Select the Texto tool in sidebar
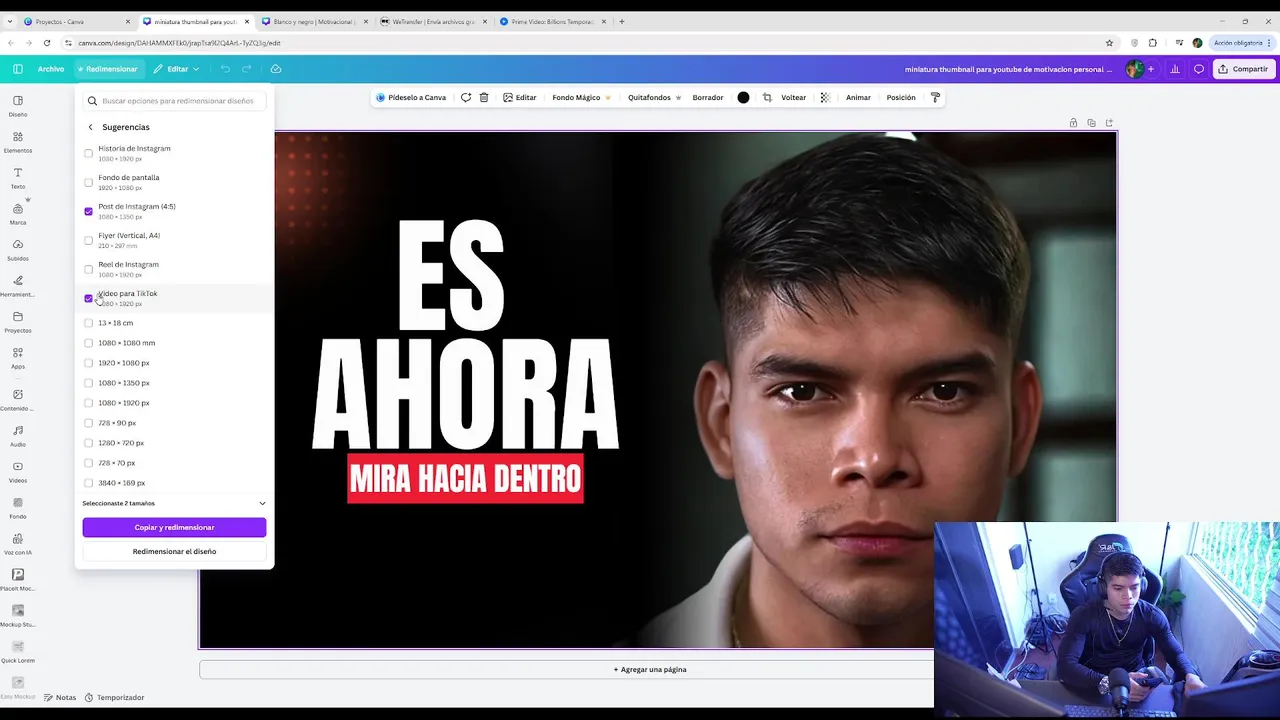 click(18, 177)
